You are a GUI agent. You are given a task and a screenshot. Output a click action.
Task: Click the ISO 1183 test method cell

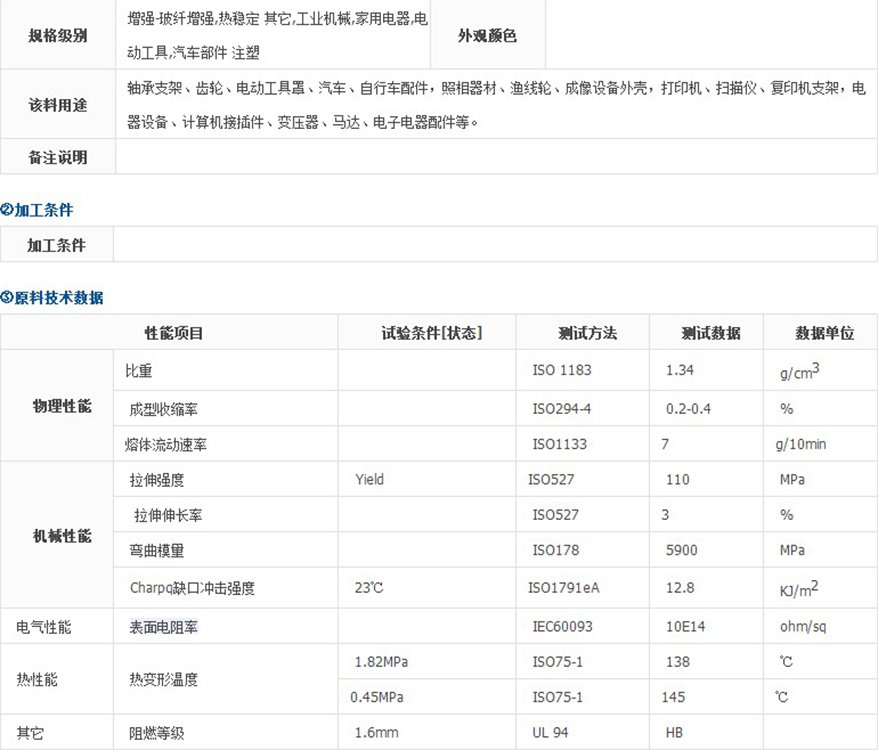coord(561,370)
